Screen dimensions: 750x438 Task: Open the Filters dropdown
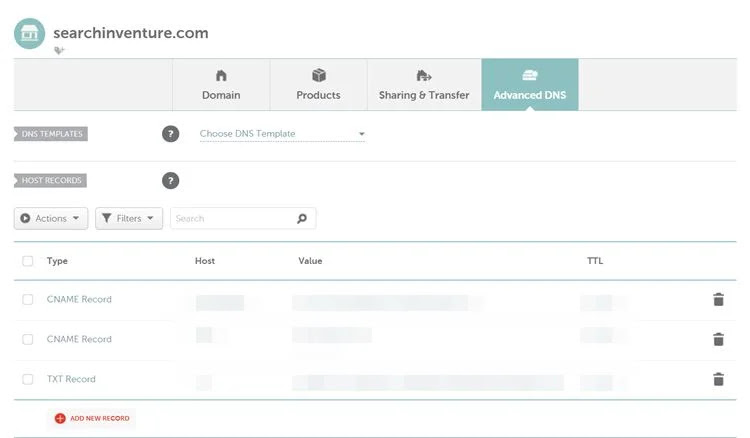129,219
